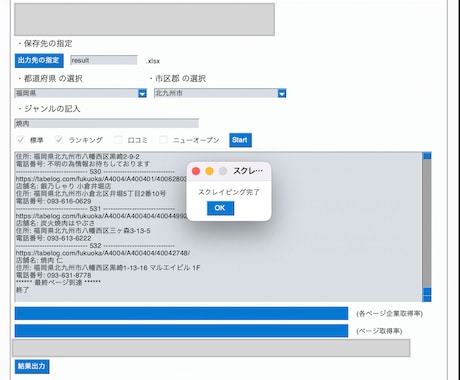Toggle the ランキング checkbox
The image size is (460, 380).
point(59,140)
